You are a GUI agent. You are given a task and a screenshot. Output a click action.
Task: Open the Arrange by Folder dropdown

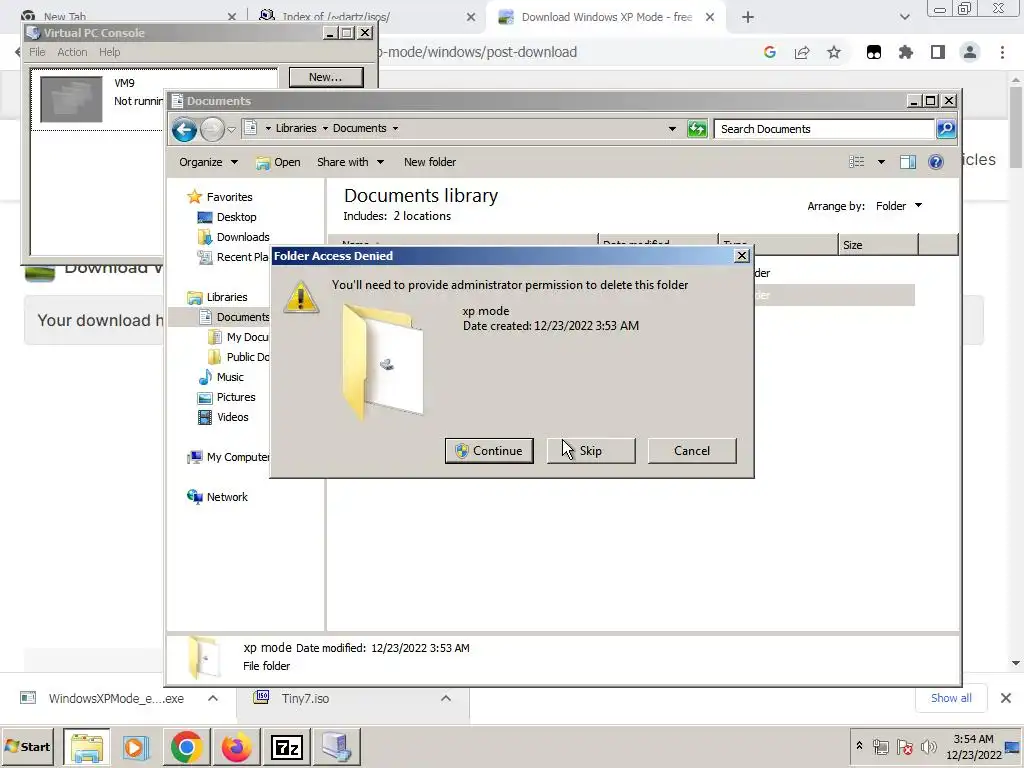899,206
